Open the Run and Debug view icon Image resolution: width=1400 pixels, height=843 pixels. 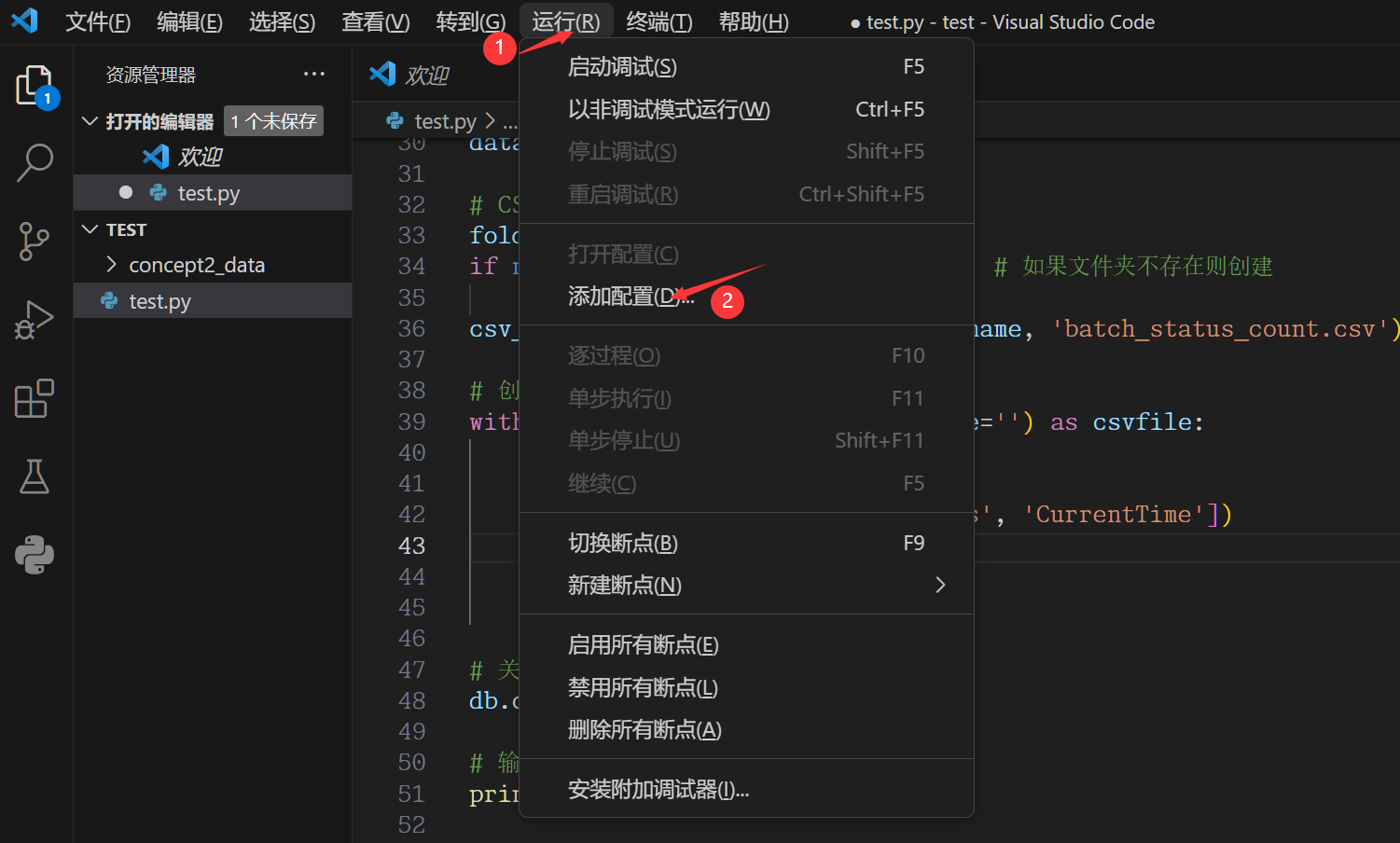click(x=35, y=319)
